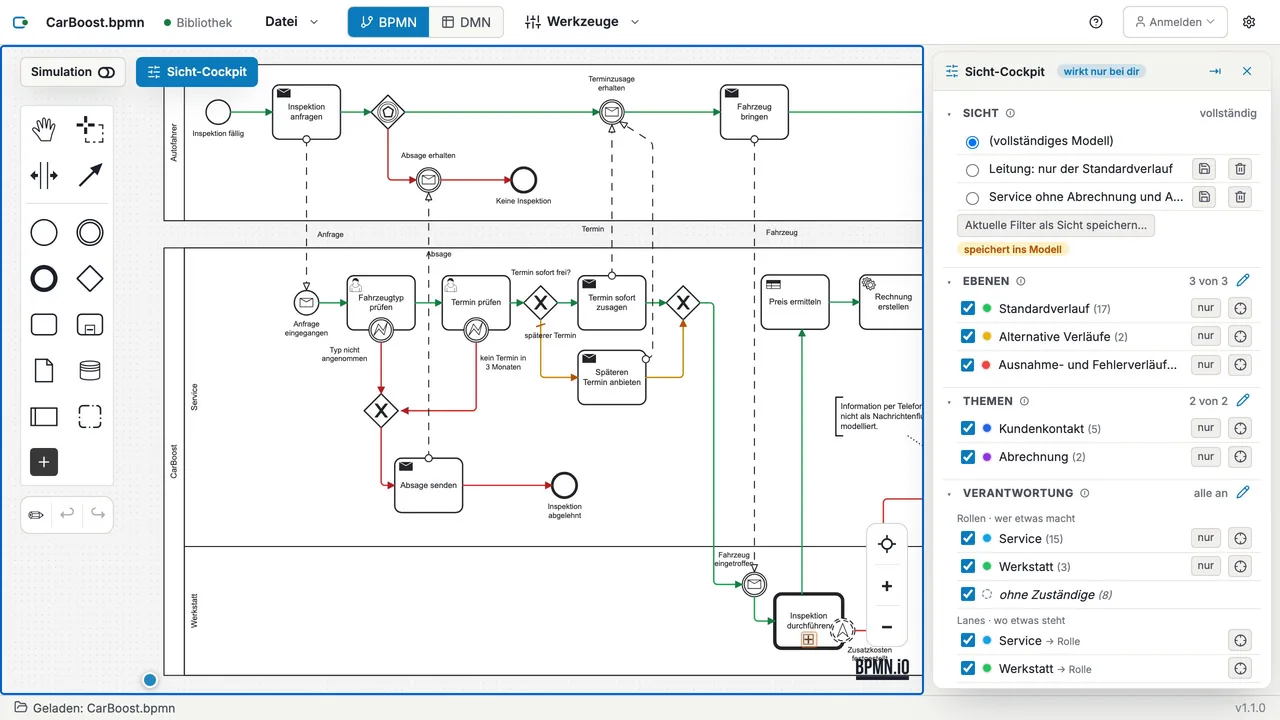Click nur button for Abrechnung
Image resolution: width=1280 pixels, height=720 pixels.
point(1206,456)
